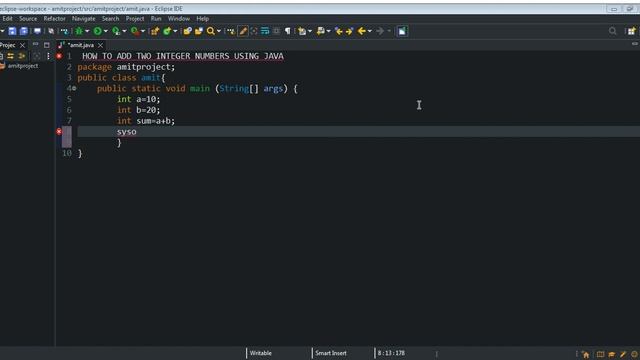Toggle Mark Occurrences pencil icon

(243, 31)
